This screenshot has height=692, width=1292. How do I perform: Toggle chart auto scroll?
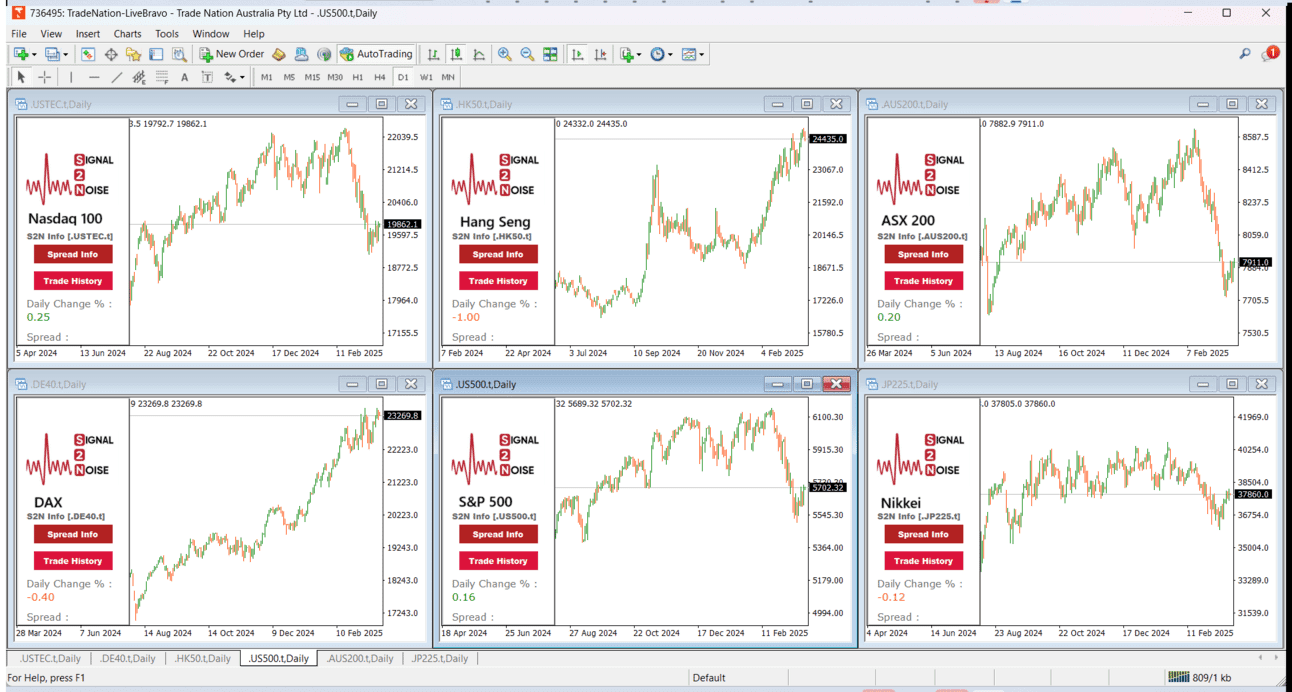[x=578, y=53]
